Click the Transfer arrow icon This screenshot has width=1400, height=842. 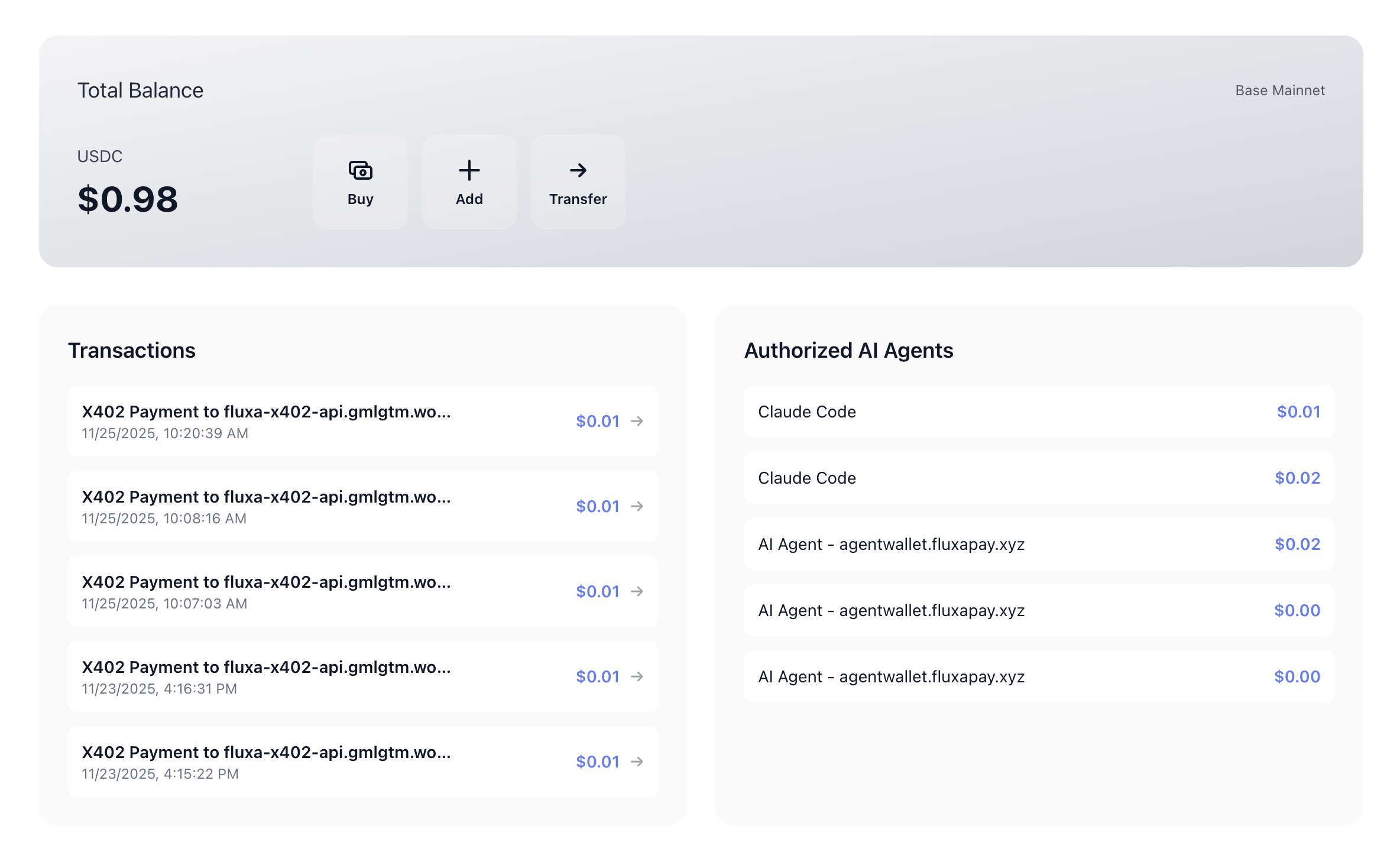[x=578, y=171]
